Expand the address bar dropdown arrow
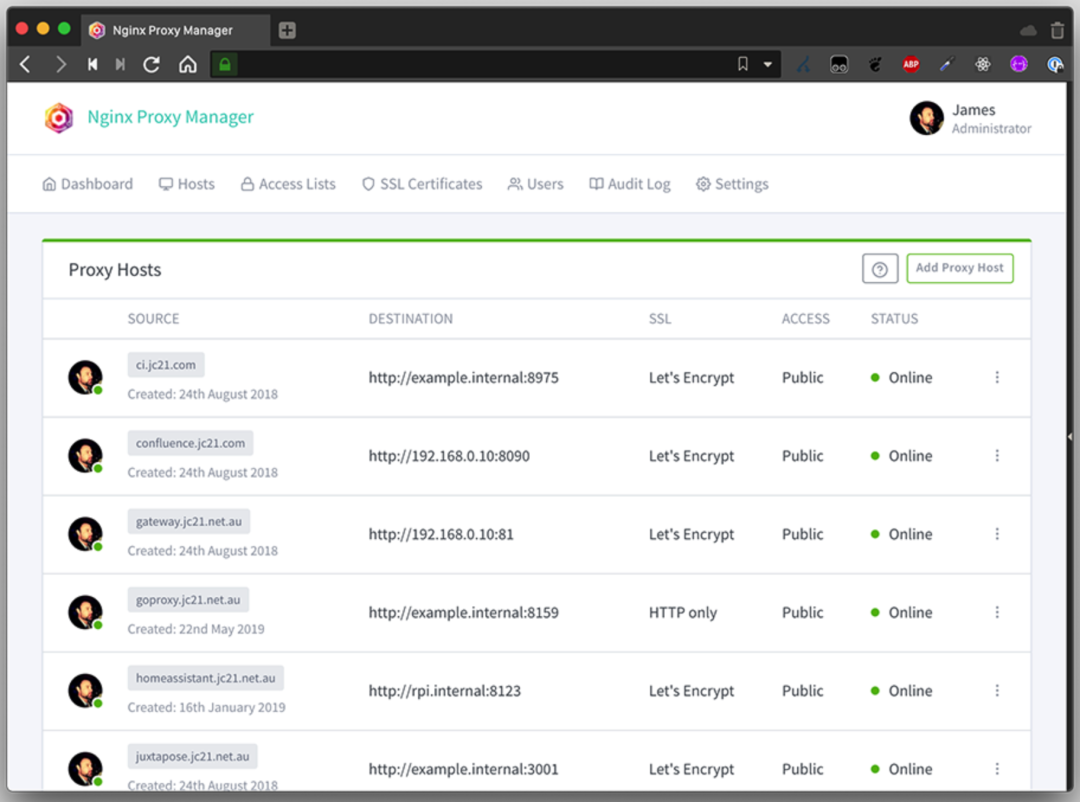 [x=768, y=64]
